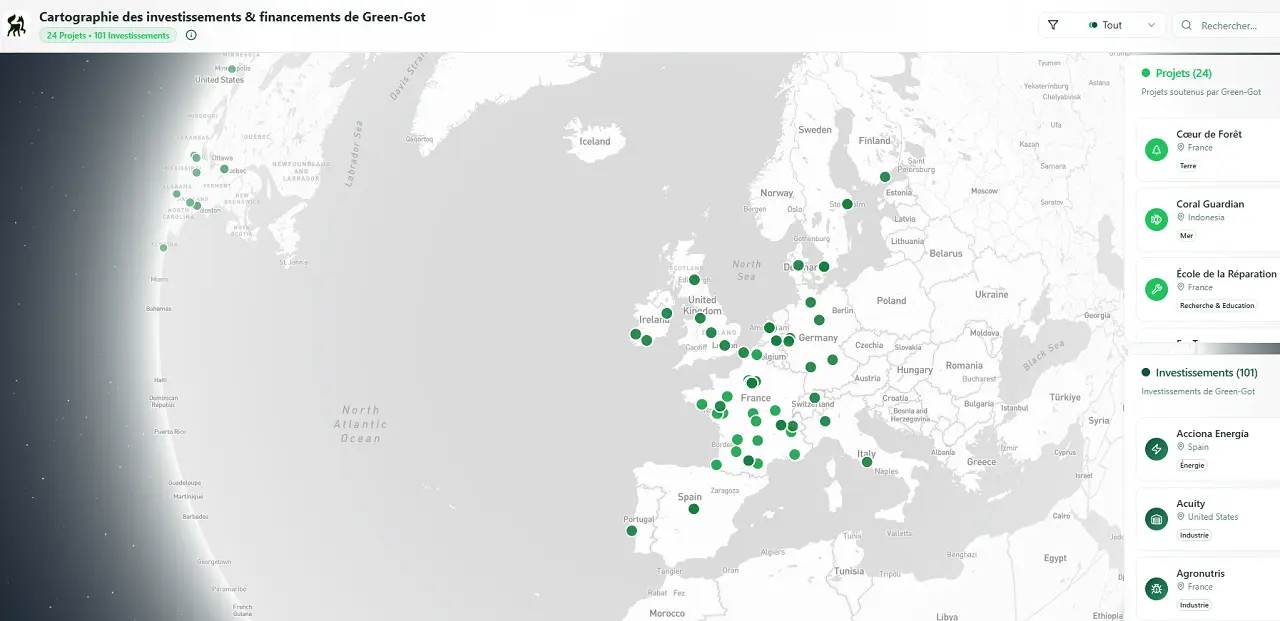Click the chevron arrow of the Tout dropdown

[1152, 25]
